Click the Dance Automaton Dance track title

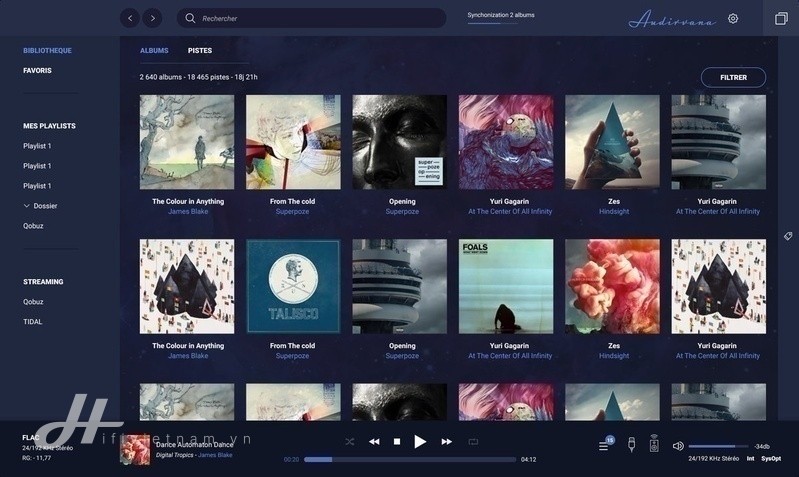pyautogui.click(x=194, y=444)
